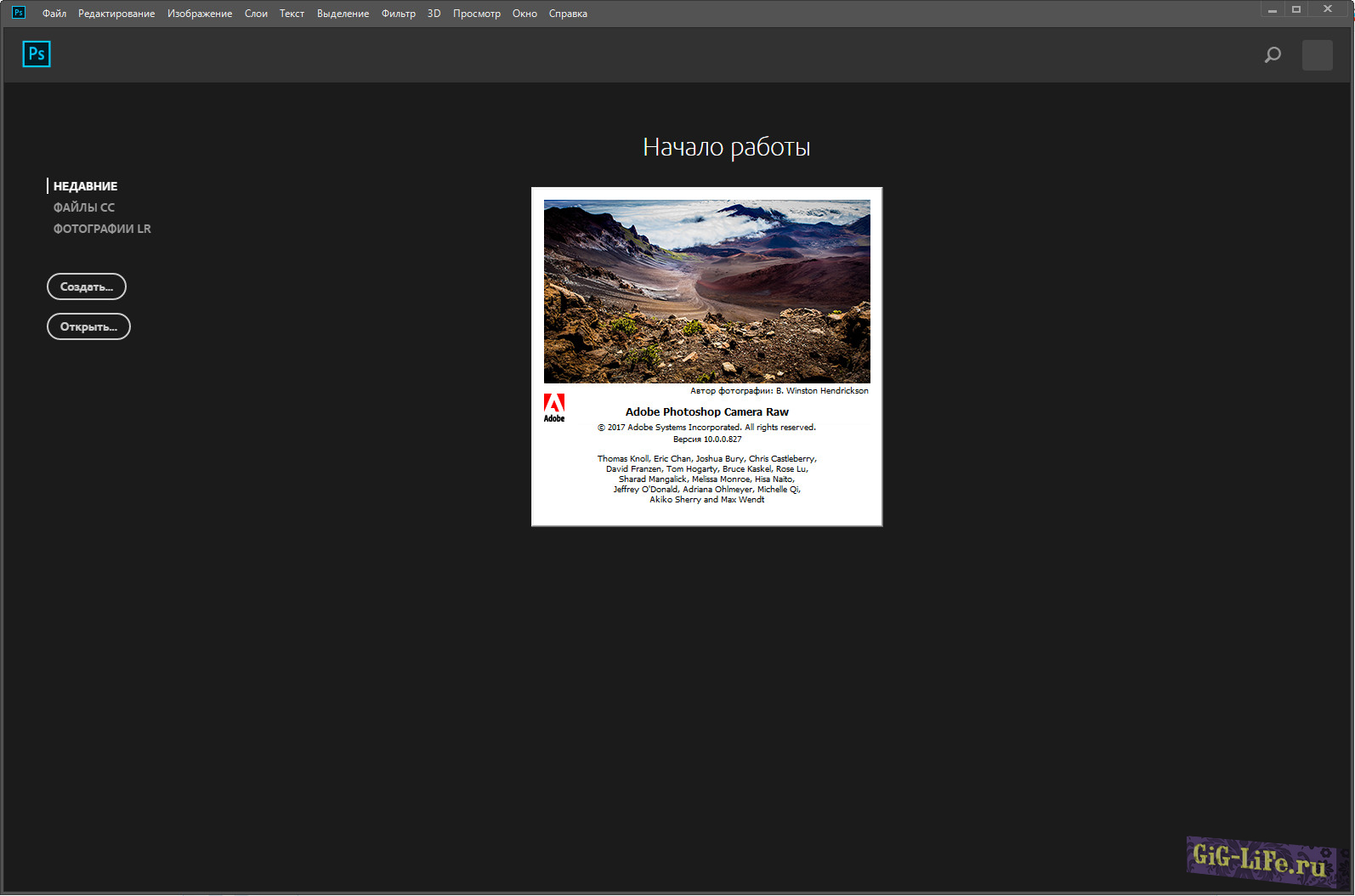The image size is (1355, 896).
Task: Open the Фильтр menu
Action: tap(398, 14)
